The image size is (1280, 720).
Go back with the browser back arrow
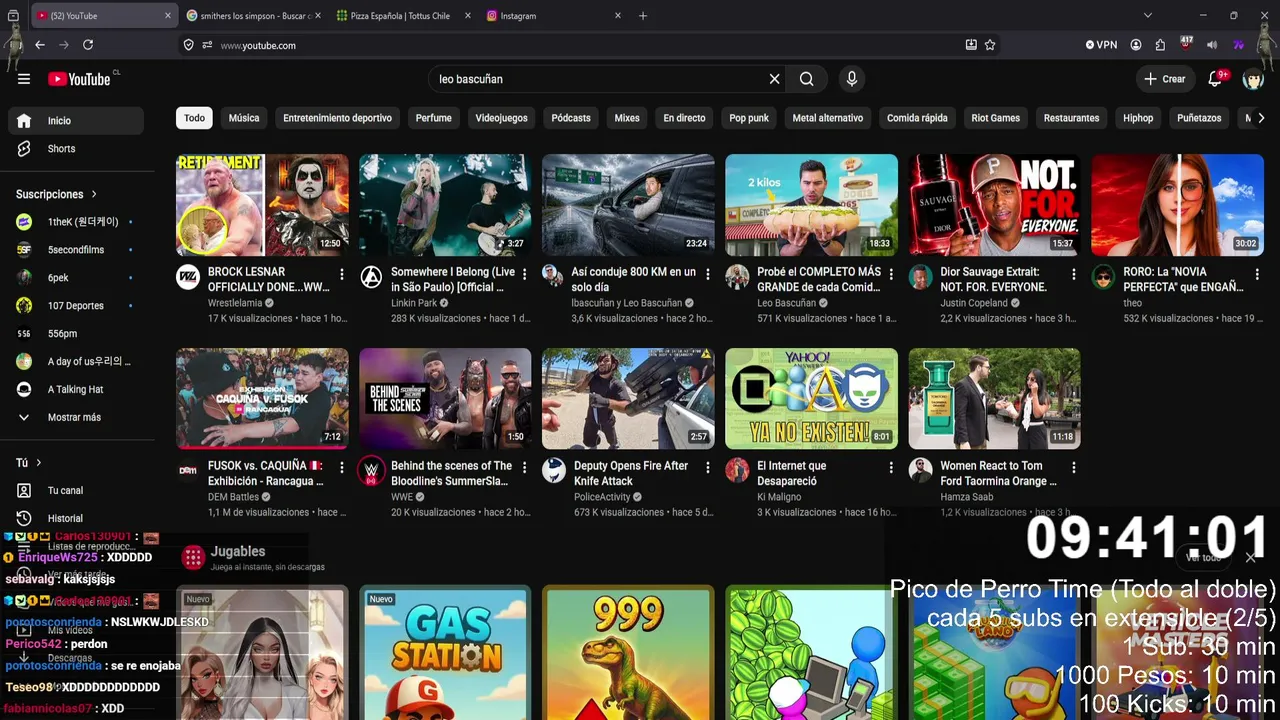[x=40, y=45]
